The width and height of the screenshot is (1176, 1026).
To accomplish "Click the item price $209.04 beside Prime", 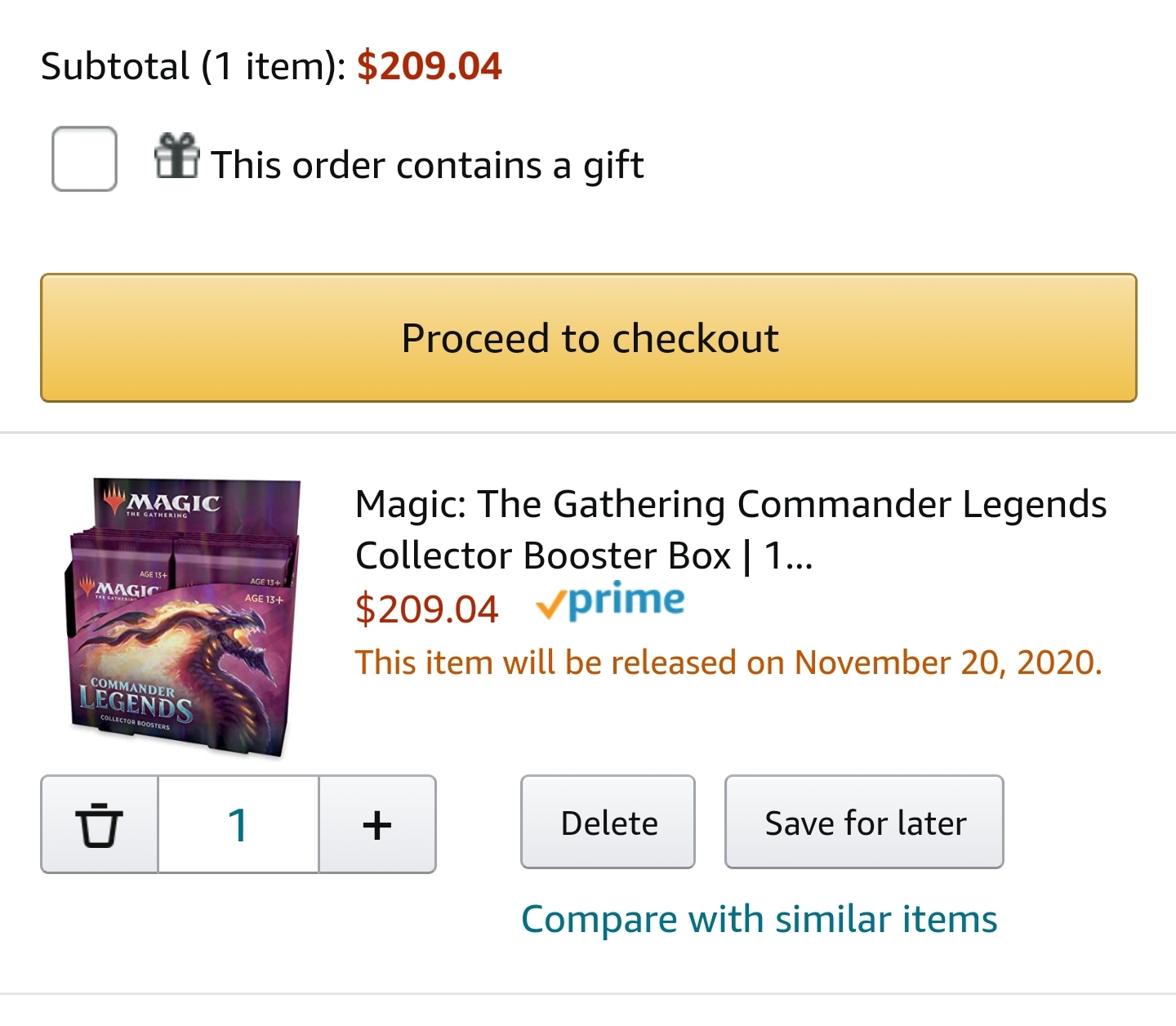I will (x=426, y=609).
